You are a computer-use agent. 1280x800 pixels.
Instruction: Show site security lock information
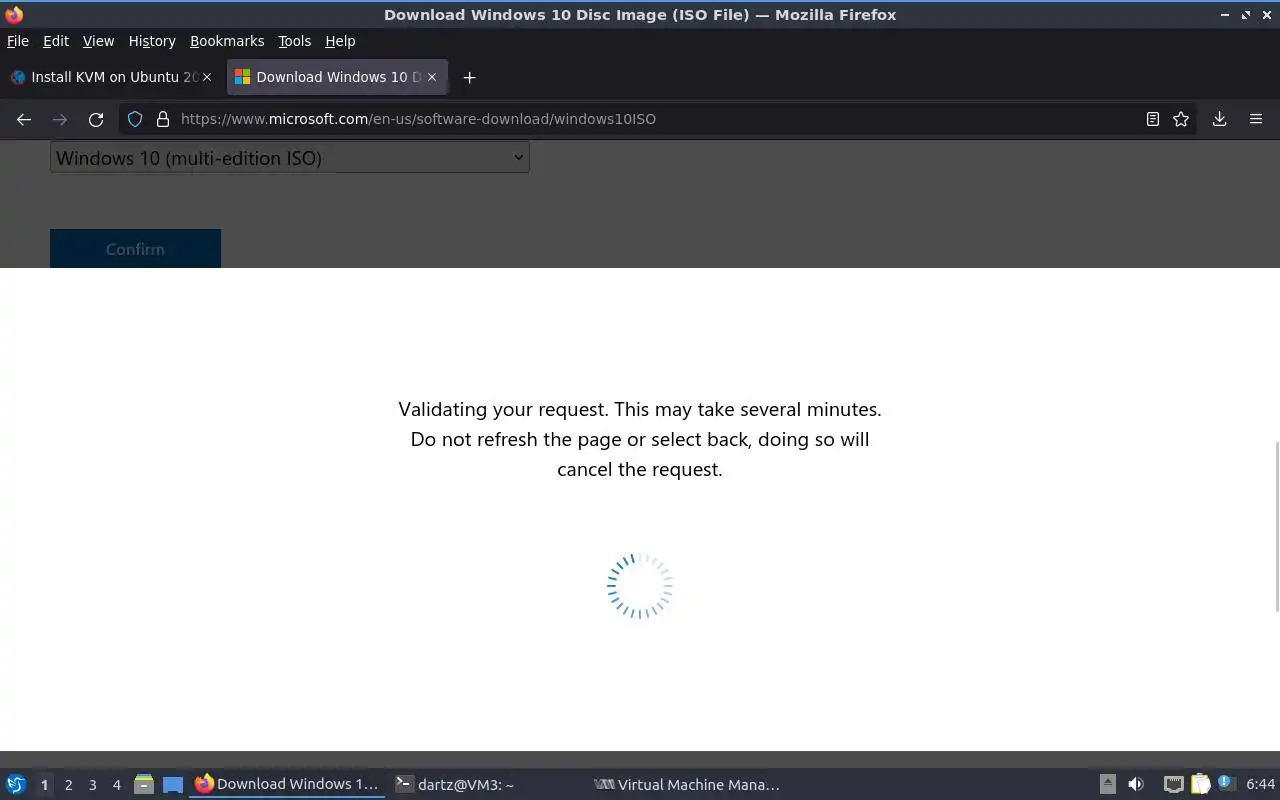click(x=163, y=119)
